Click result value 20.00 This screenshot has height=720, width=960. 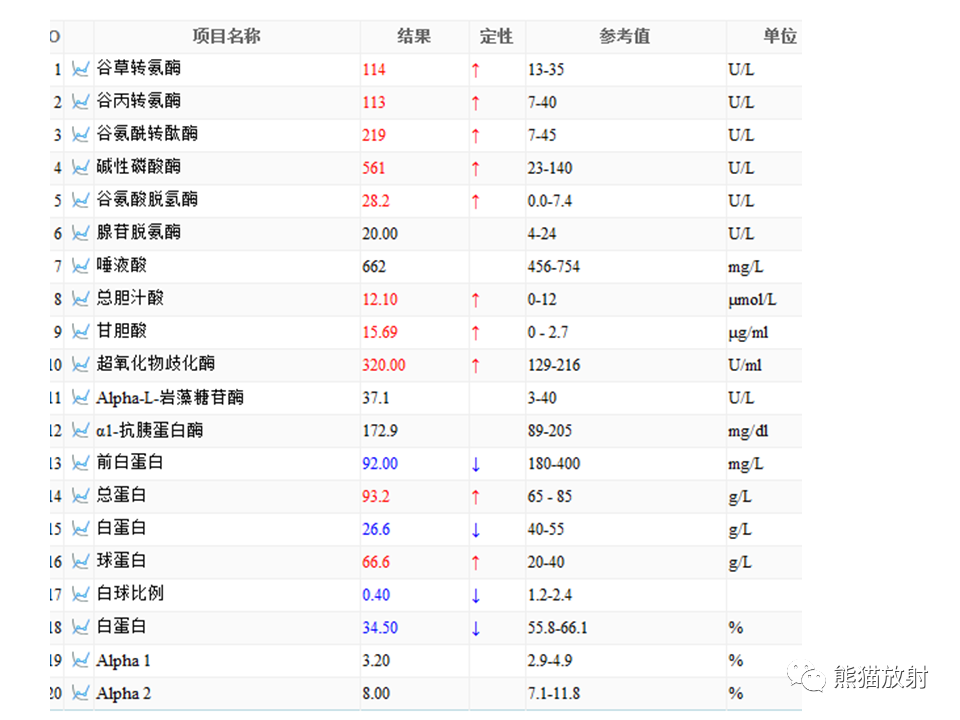tap(380, 233)
